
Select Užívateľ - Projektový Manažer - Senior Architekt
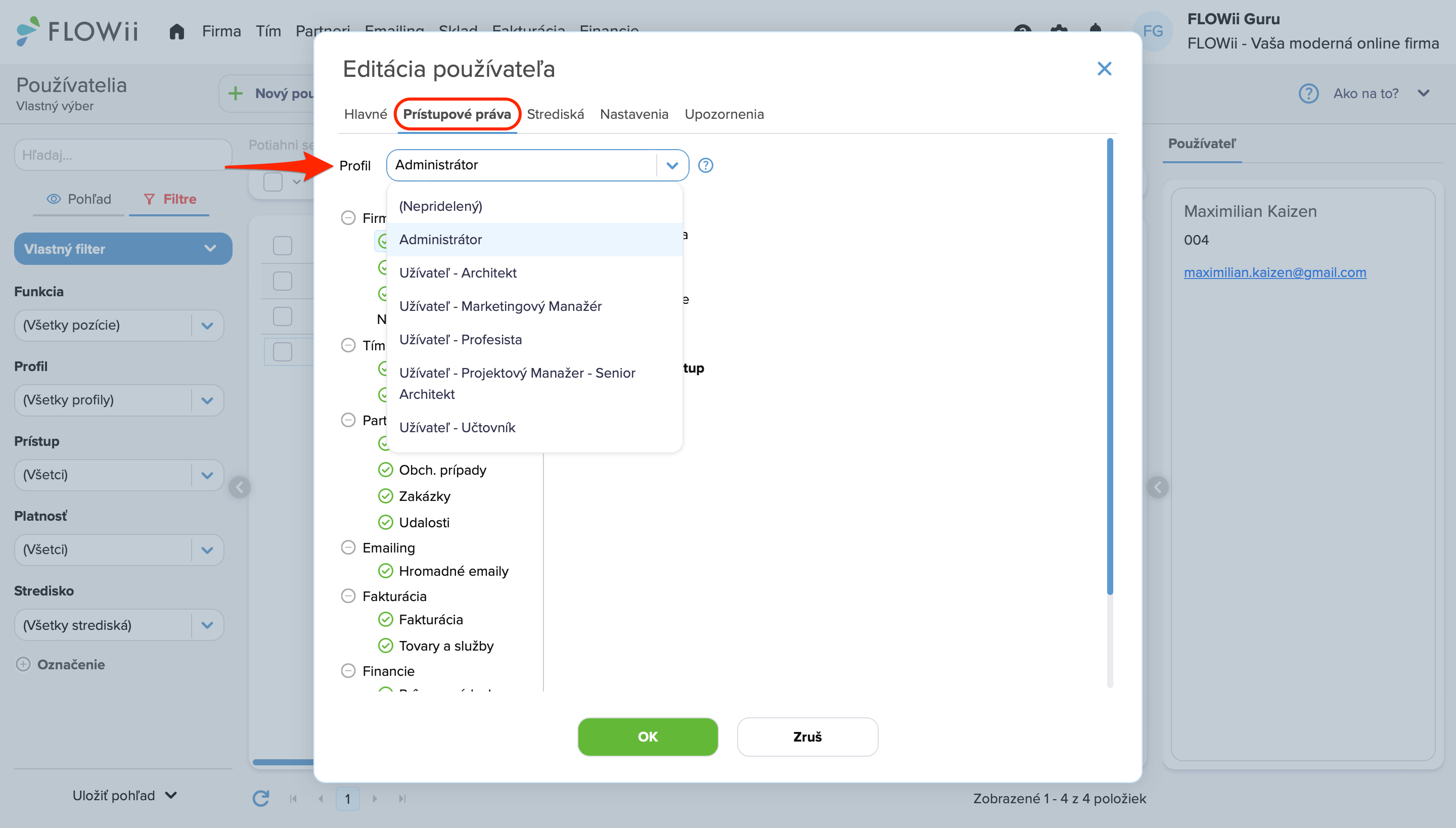[535, 383]
